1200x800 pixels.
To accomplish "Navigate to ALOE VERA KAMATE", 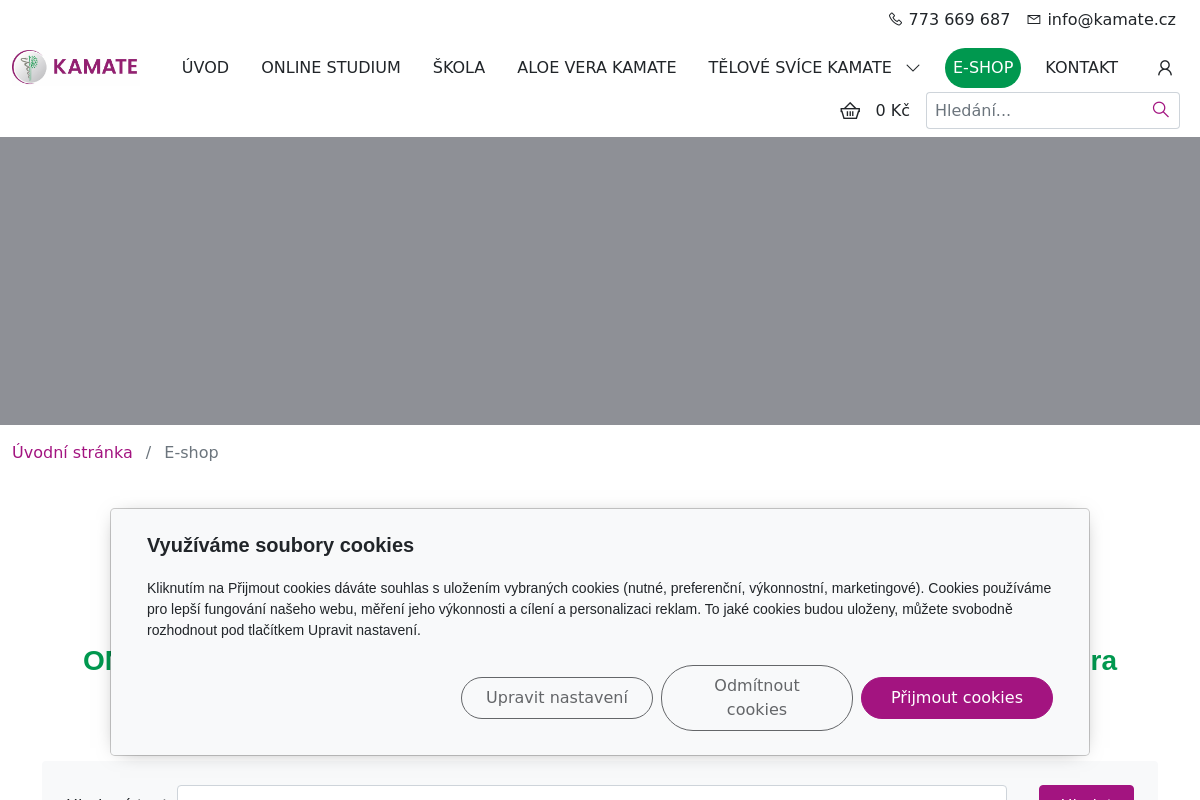I will tap(596, 68).
